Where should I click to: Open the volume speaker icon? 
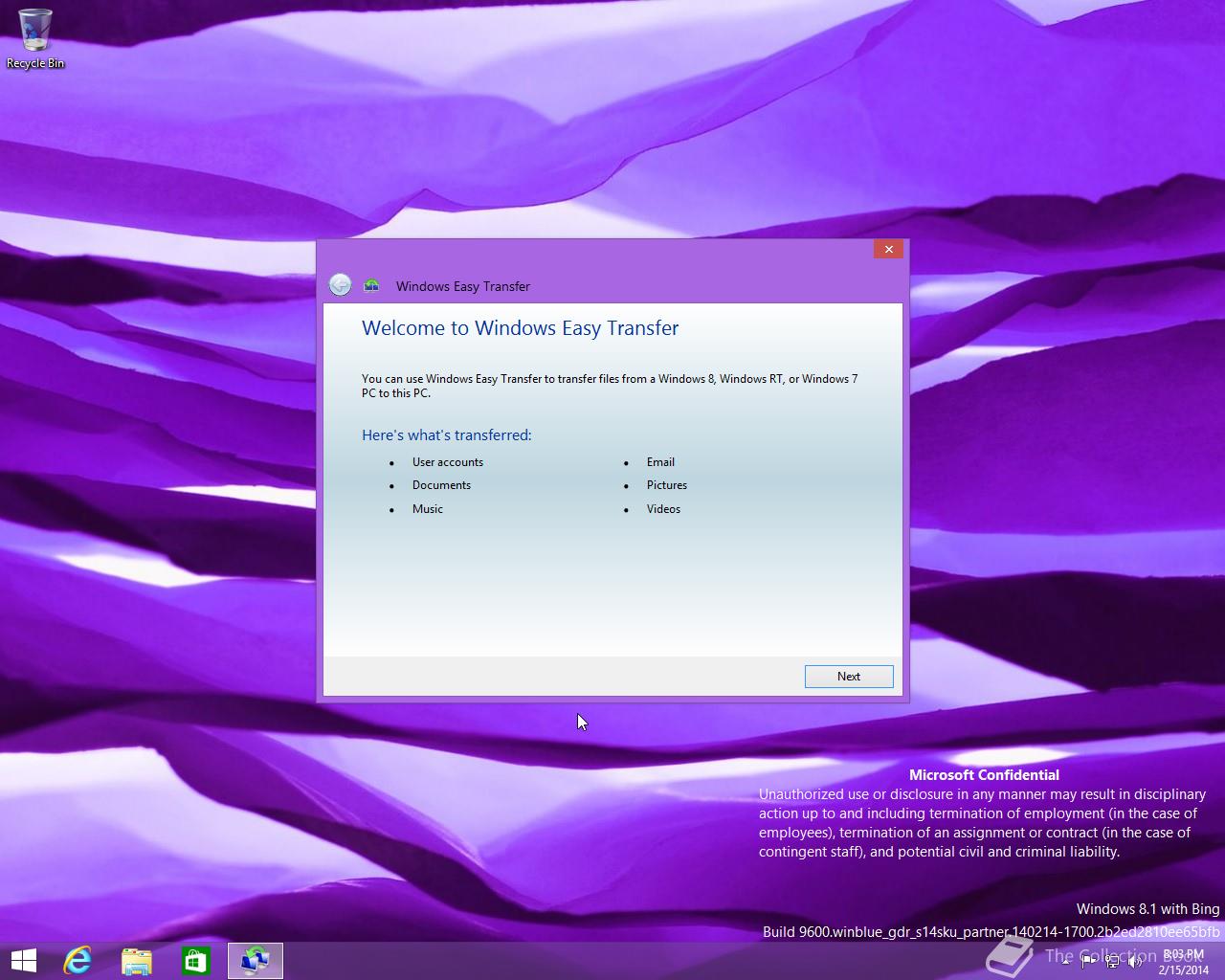[x=1134, y=962]
